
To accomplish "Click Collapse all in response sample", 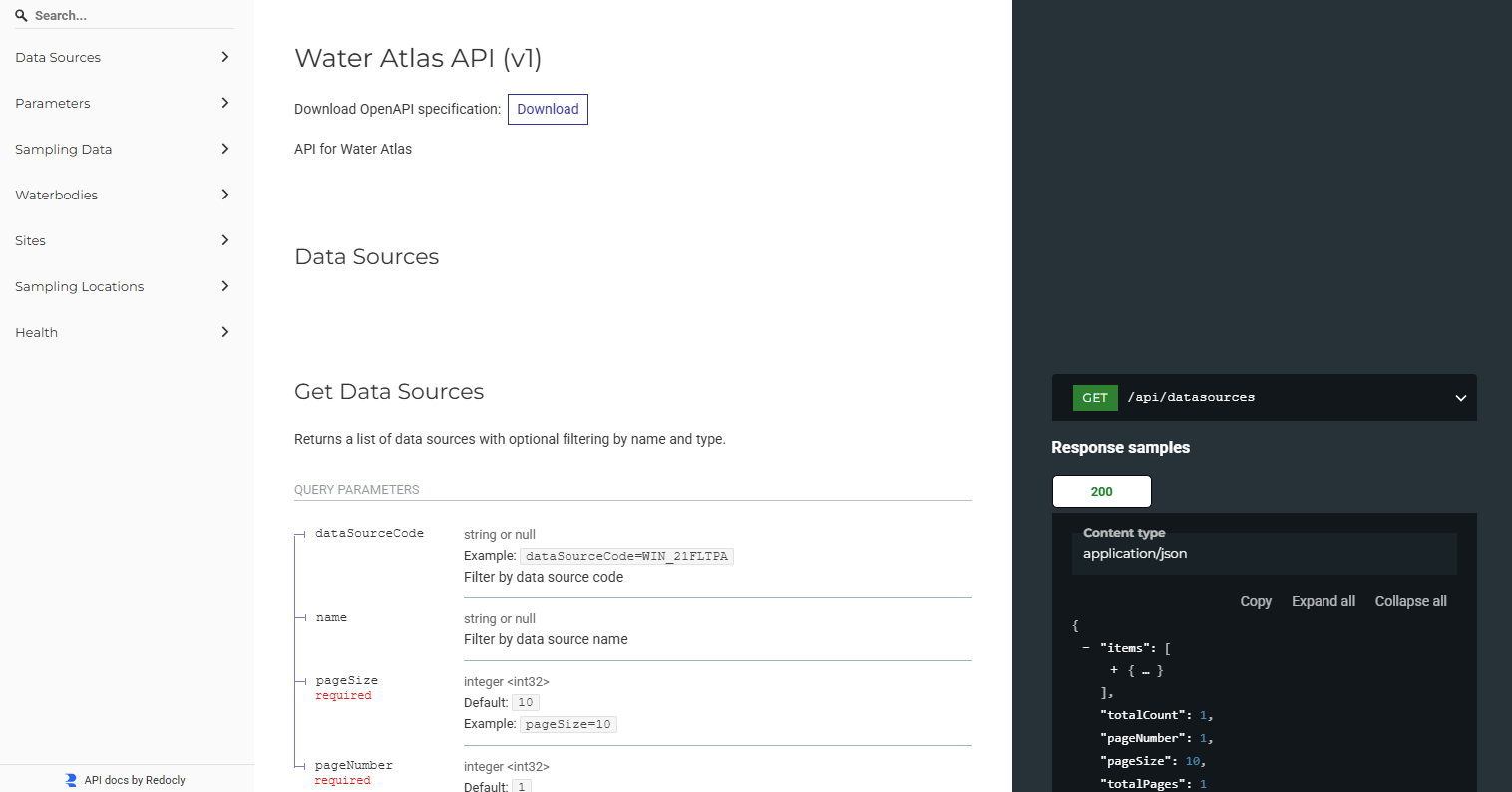I will click(x=1410, y=601).
